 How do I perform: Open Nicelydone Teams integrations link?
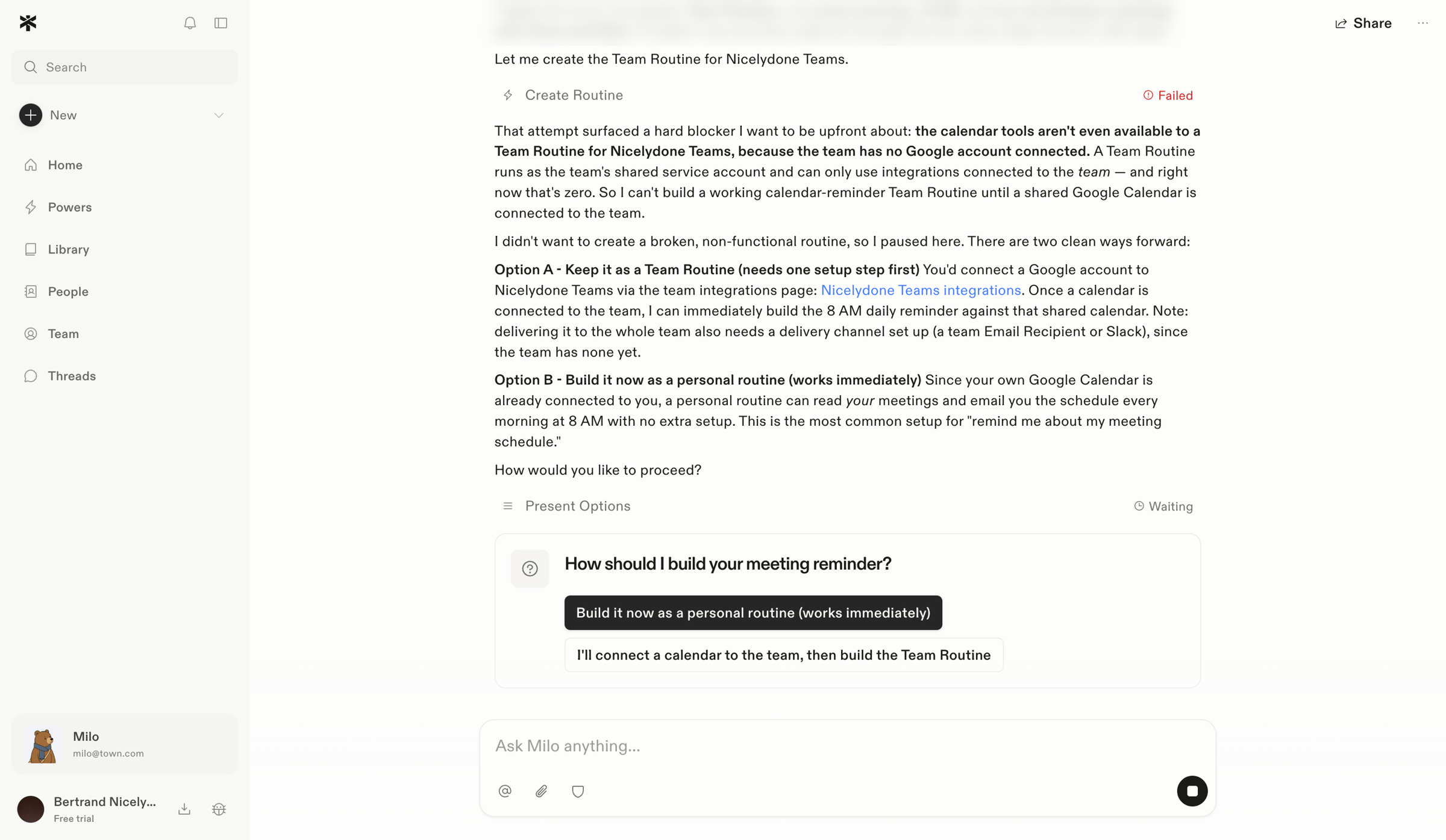(921, 290)
